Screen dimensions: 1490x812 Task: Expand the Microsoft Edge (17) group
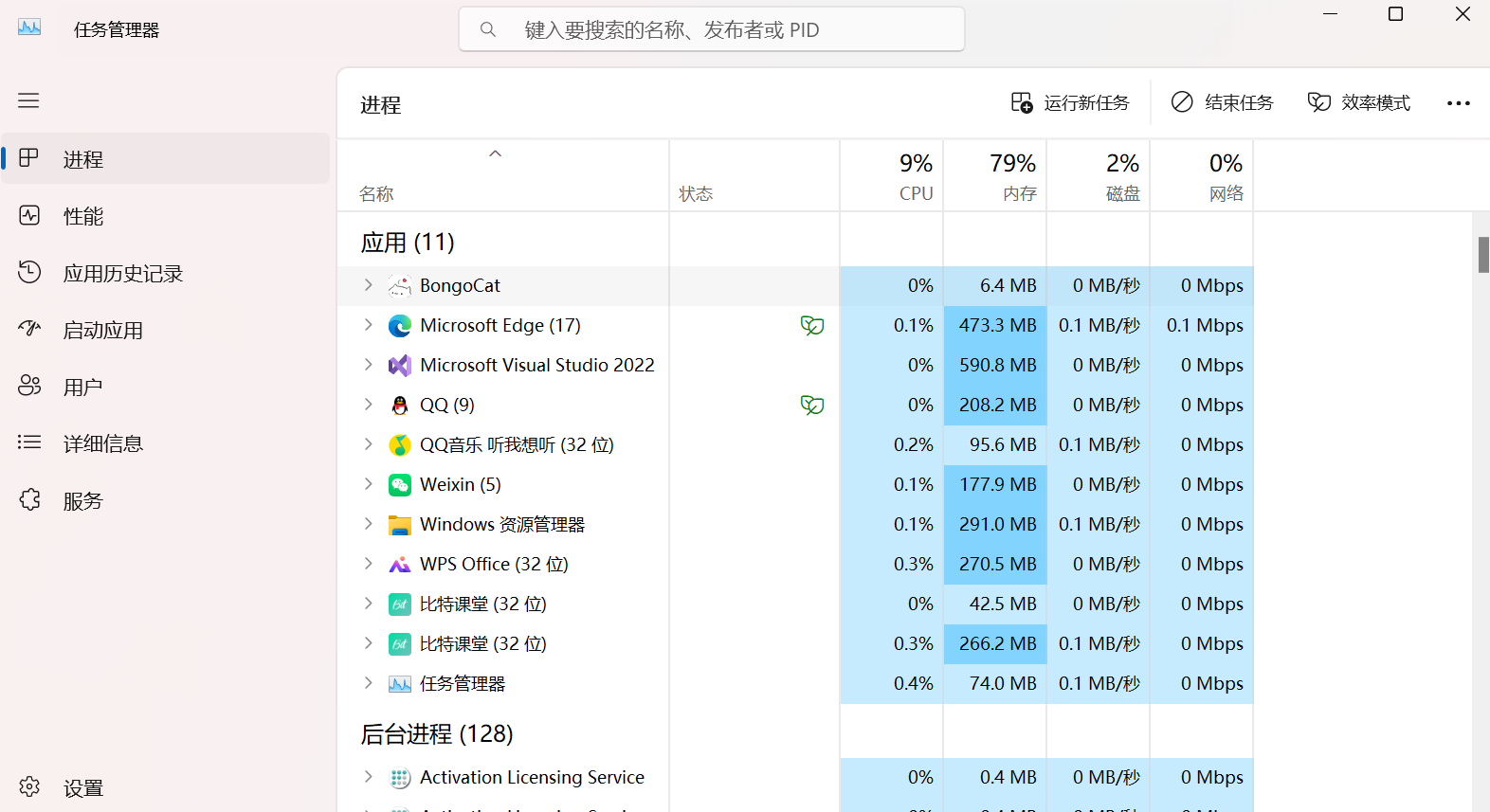click(369, 325)
